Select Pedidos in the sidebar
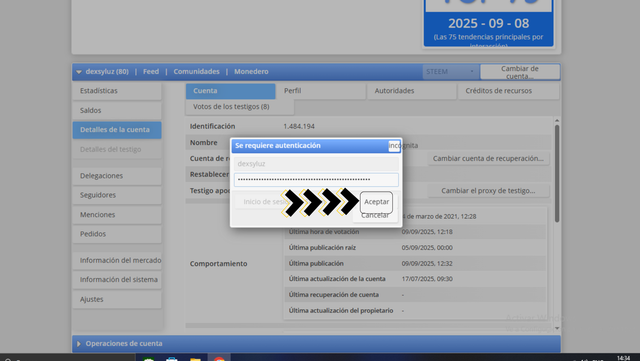This screenshot has width=640, height=361. pos(117,234)
